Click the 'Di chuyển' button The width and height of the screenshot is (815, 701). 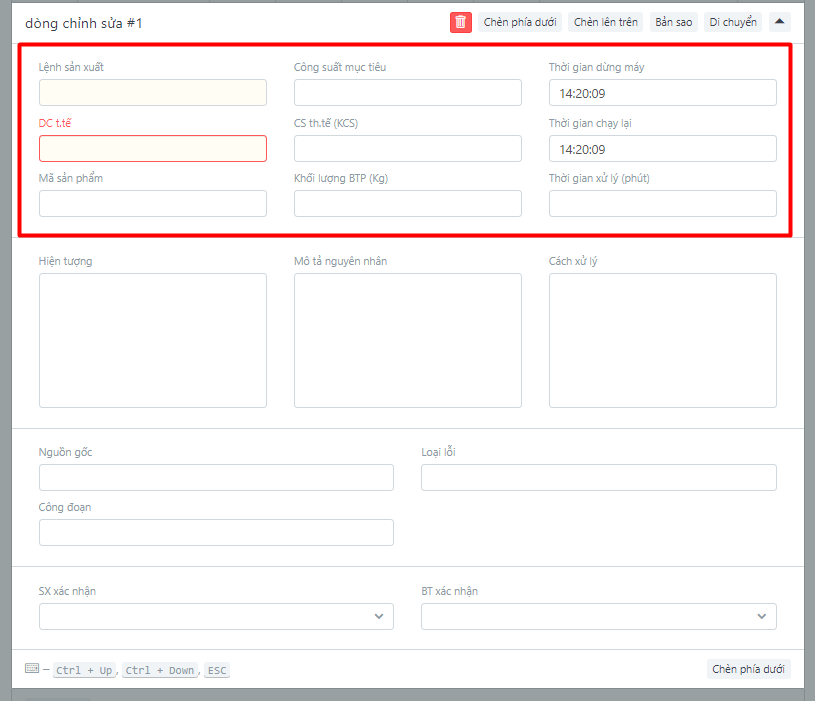[733, 22]
